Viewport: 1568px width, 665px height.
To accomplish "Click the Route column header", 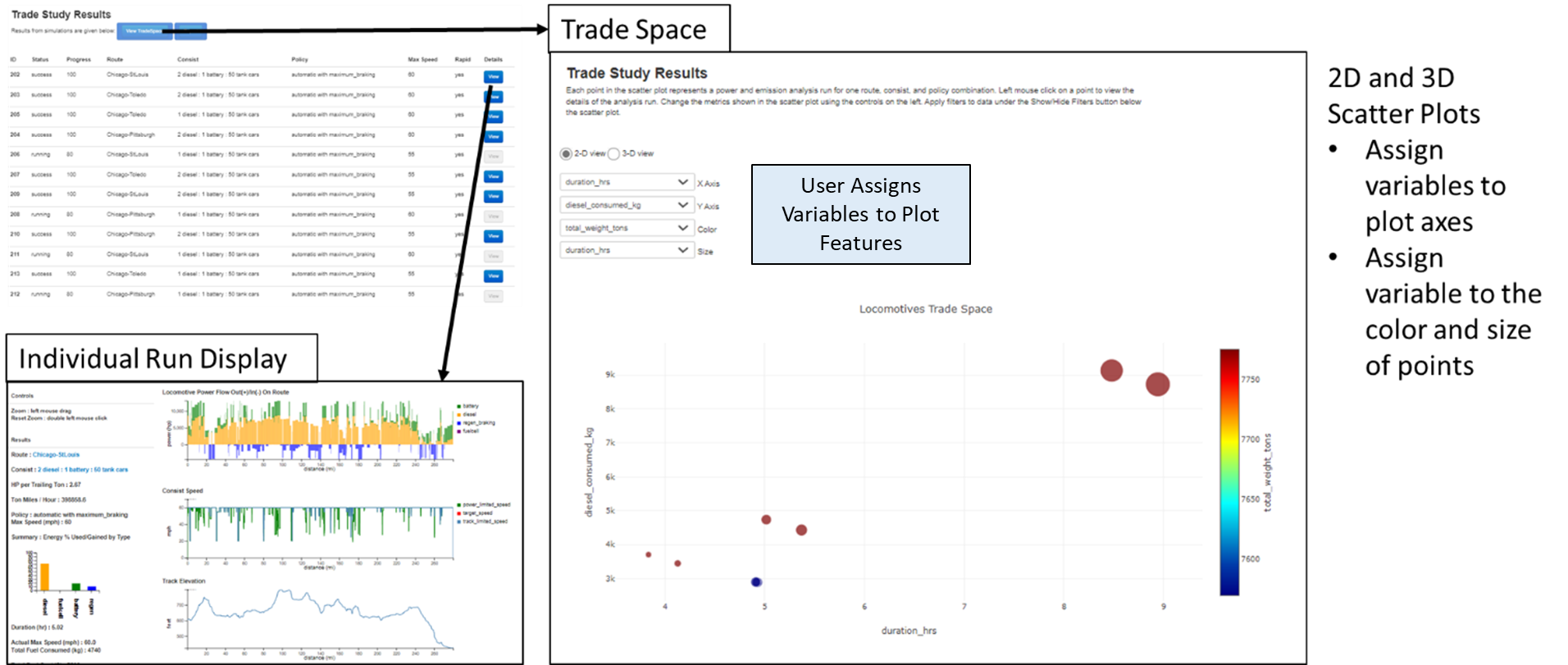I will (x=115, y=60).
